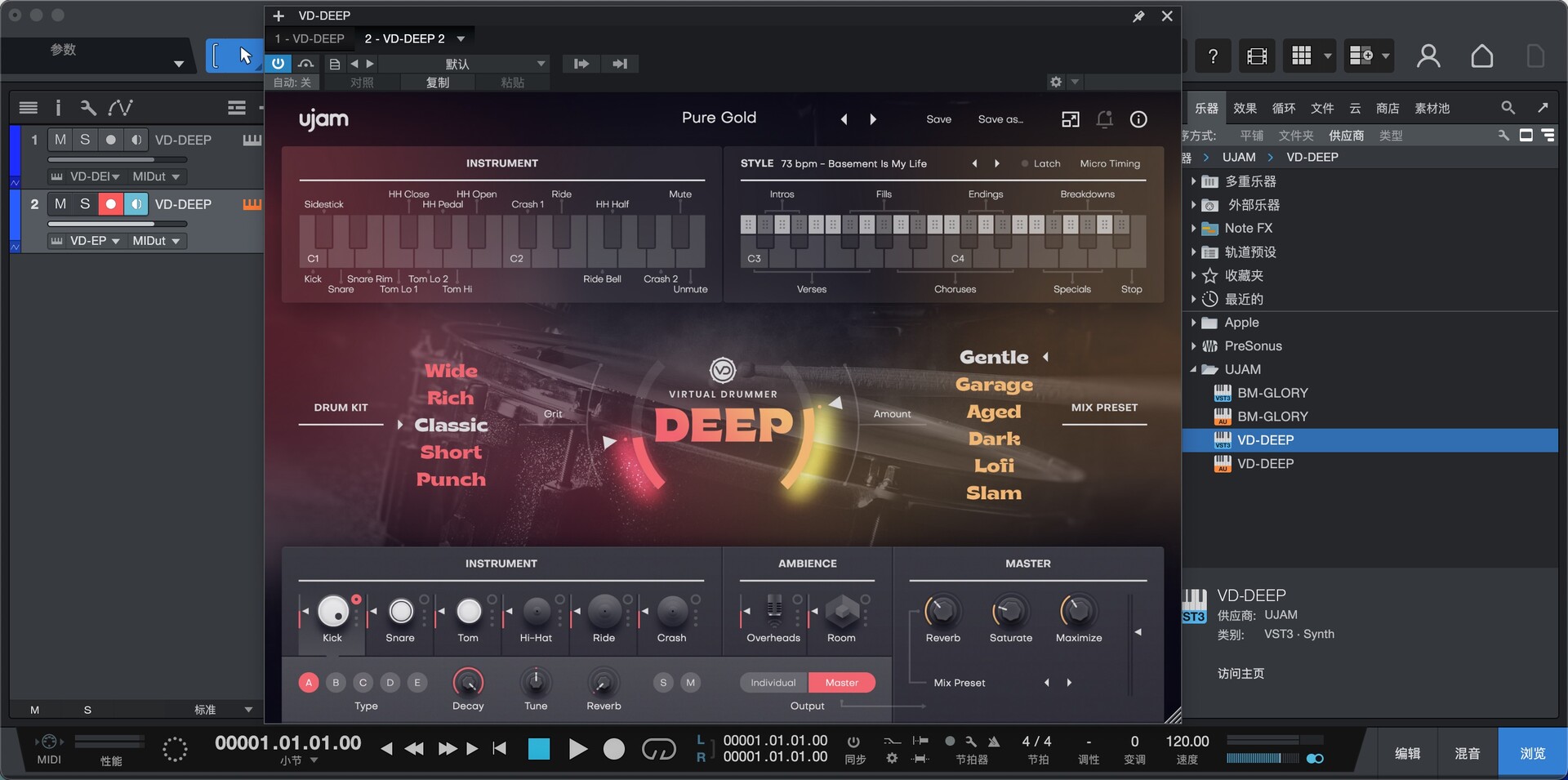Disarm record on track 2 VD-DEEP
Viewport: 1568px width, 780px height.
click(x=110, y=203)
